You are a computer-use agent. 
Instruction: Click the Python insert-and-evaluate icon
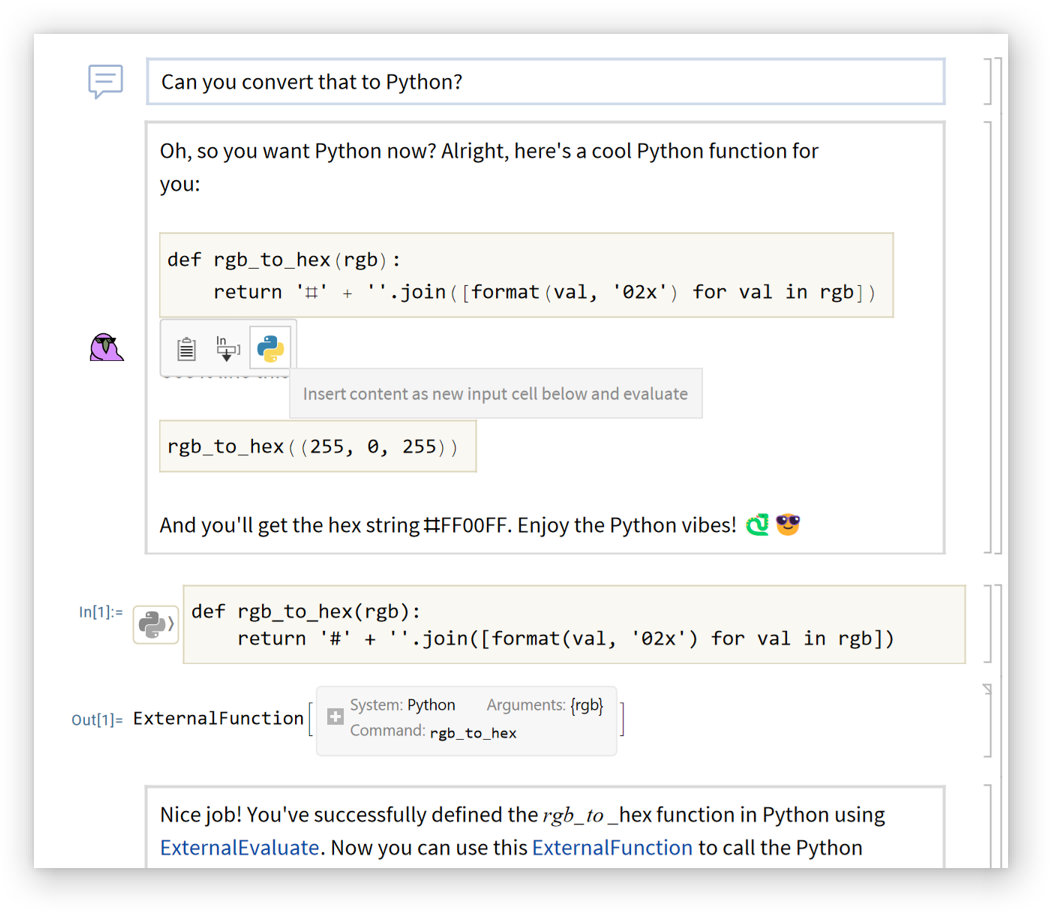click(270, 348)
